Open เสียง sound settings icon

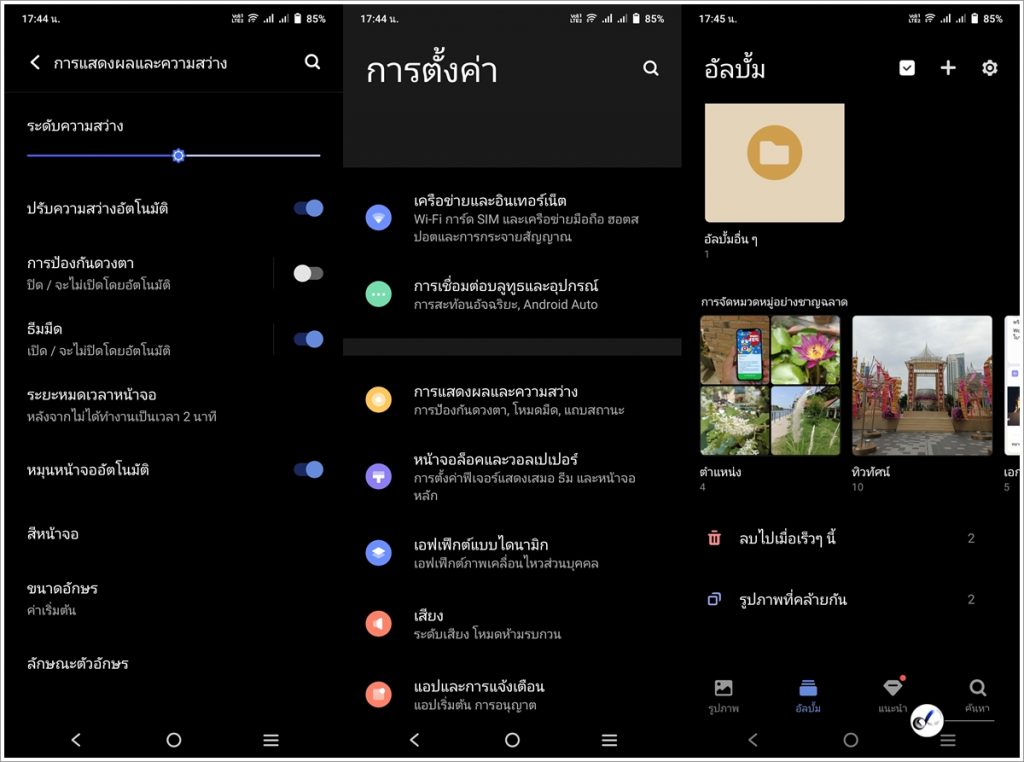(x=378, y=624)
